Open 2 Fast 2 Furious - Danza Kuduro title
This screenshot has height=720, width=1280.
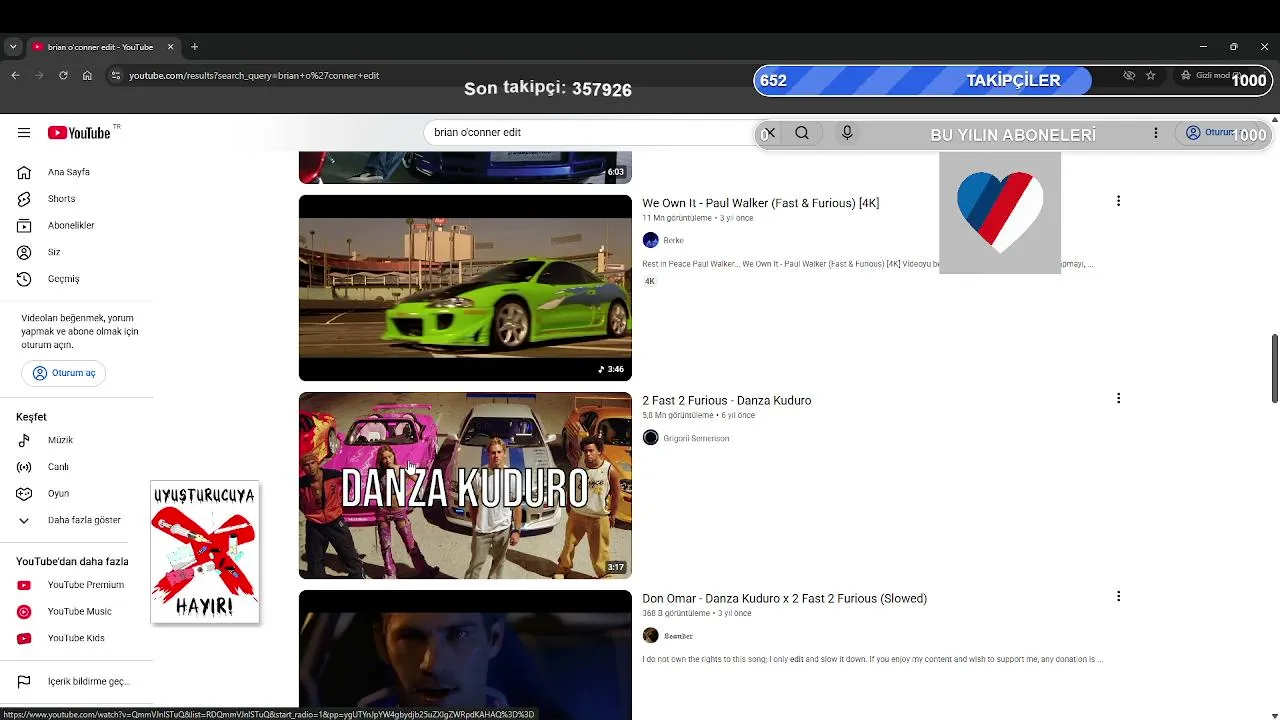(x=726, y=401)
